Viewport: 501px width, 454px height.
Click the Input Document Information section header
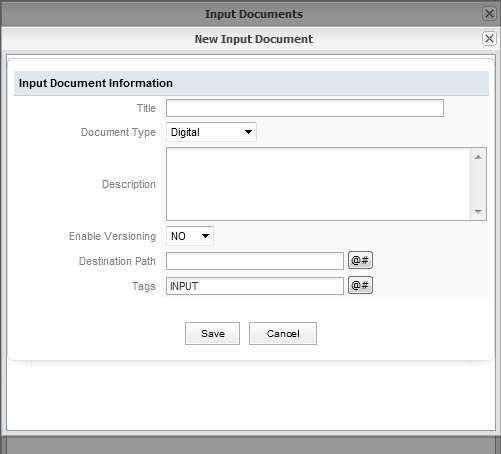pyautogui.click(x=251, y=83)
